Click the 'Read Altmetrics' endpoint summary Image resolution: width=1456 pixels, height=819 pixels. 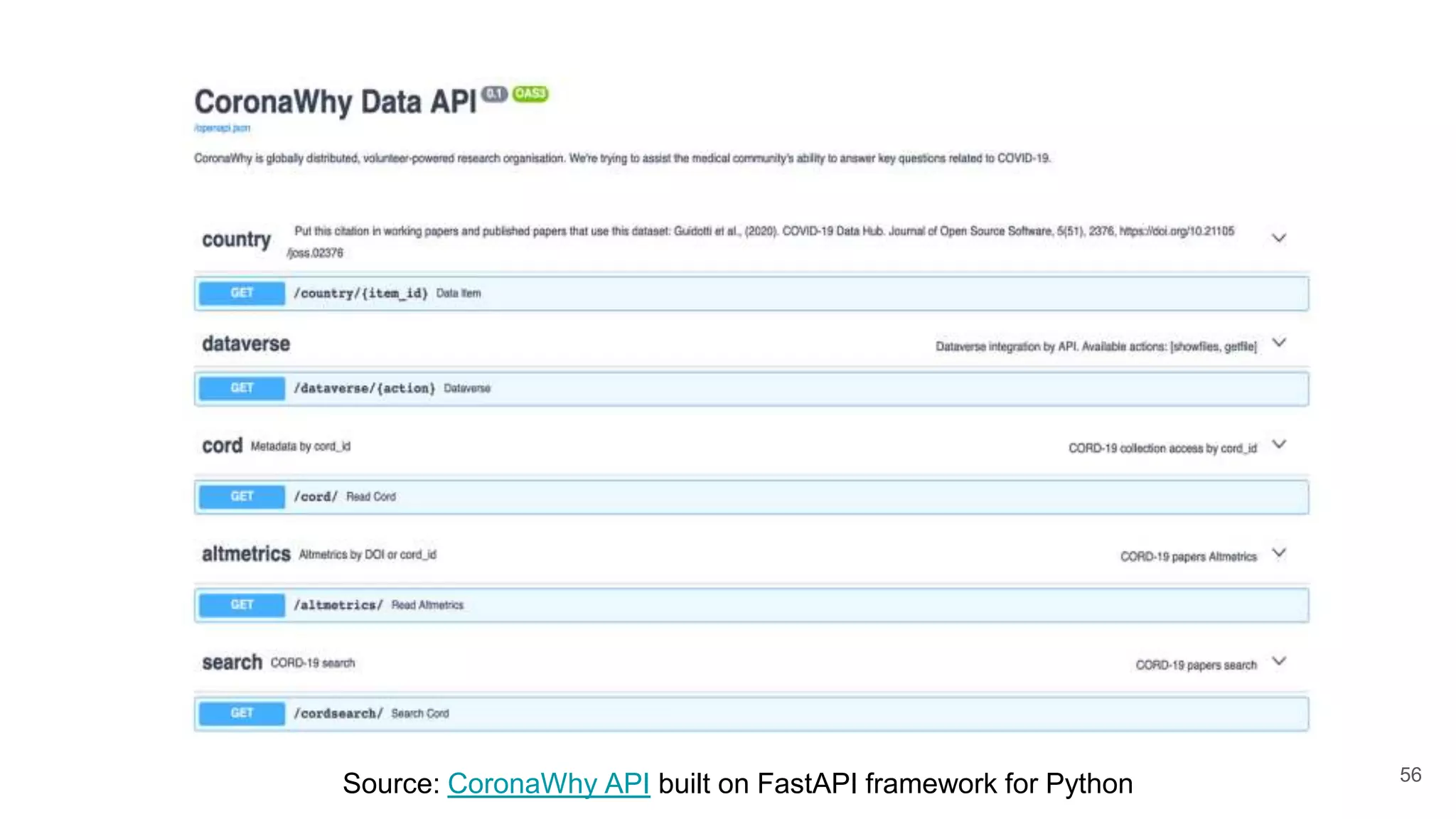coord(427,605)
